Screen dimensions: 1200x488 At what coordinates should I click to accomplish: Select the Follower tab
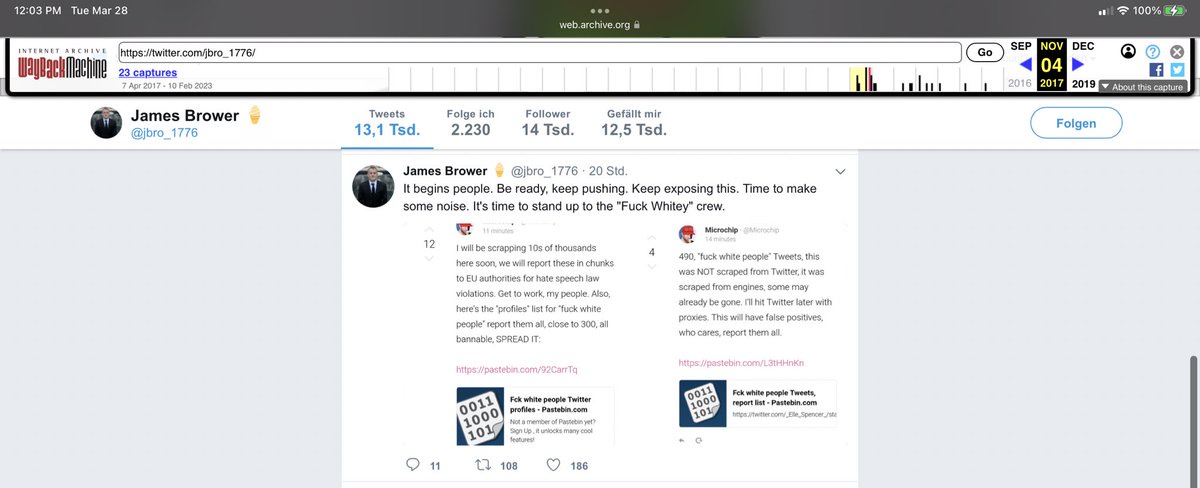(x=548, y=123)
